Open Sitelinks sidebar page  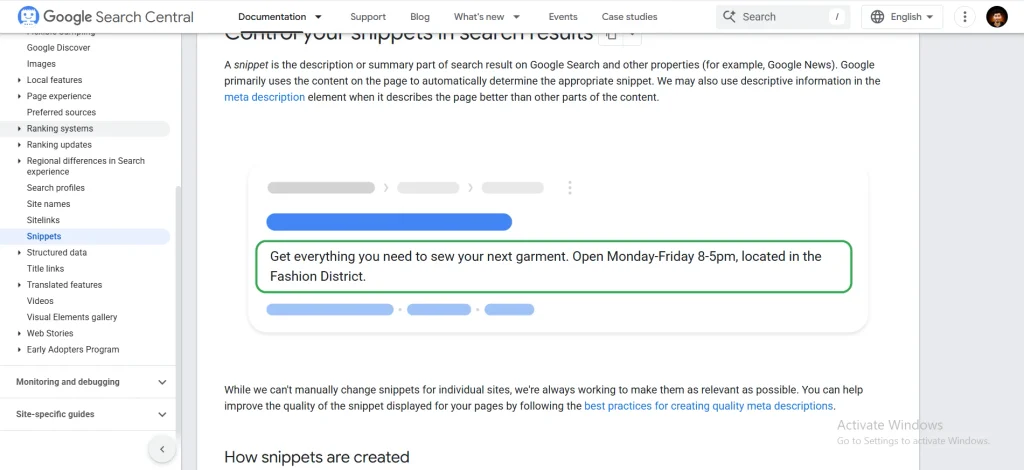(43, 220)
